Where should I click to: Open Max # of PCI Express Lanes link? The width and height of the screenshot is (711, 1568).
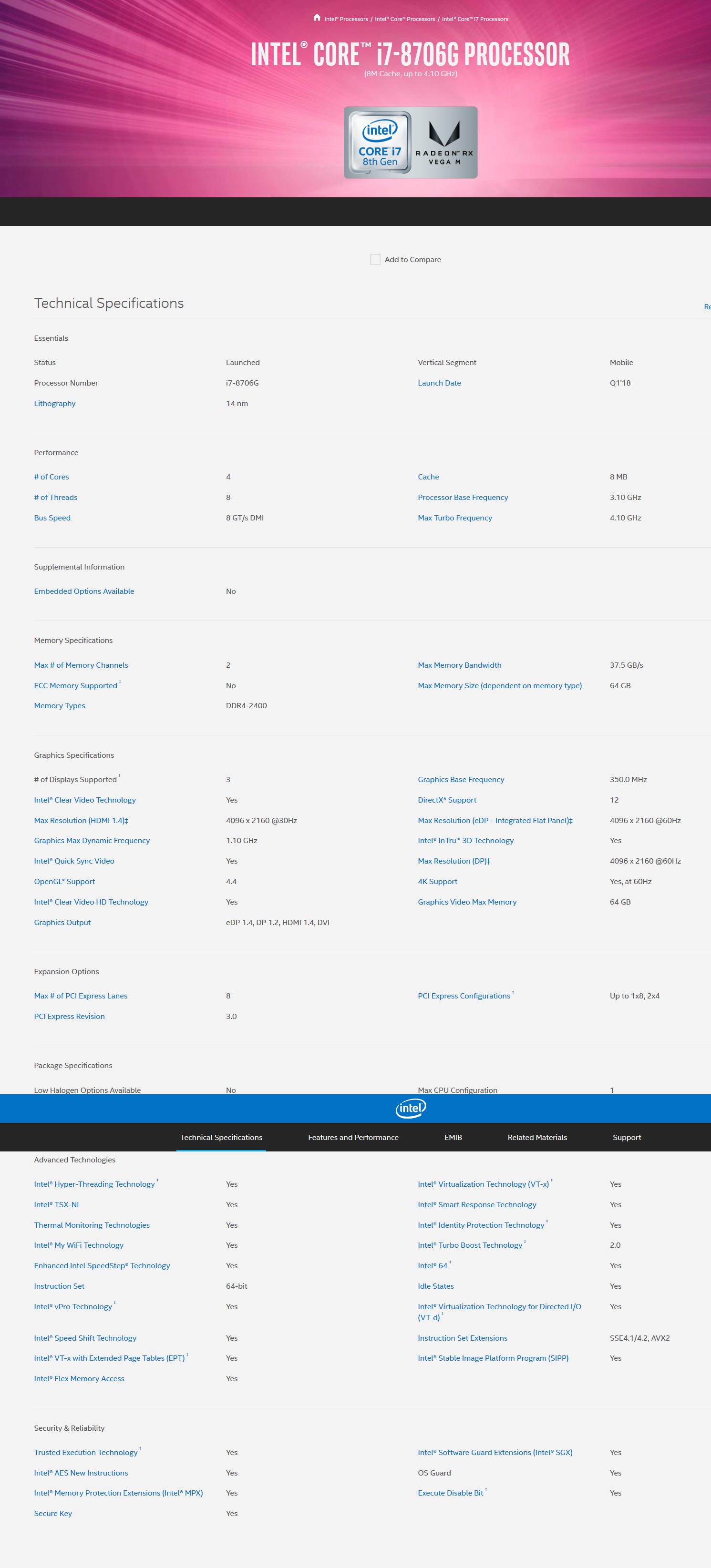tap(81, 996)
